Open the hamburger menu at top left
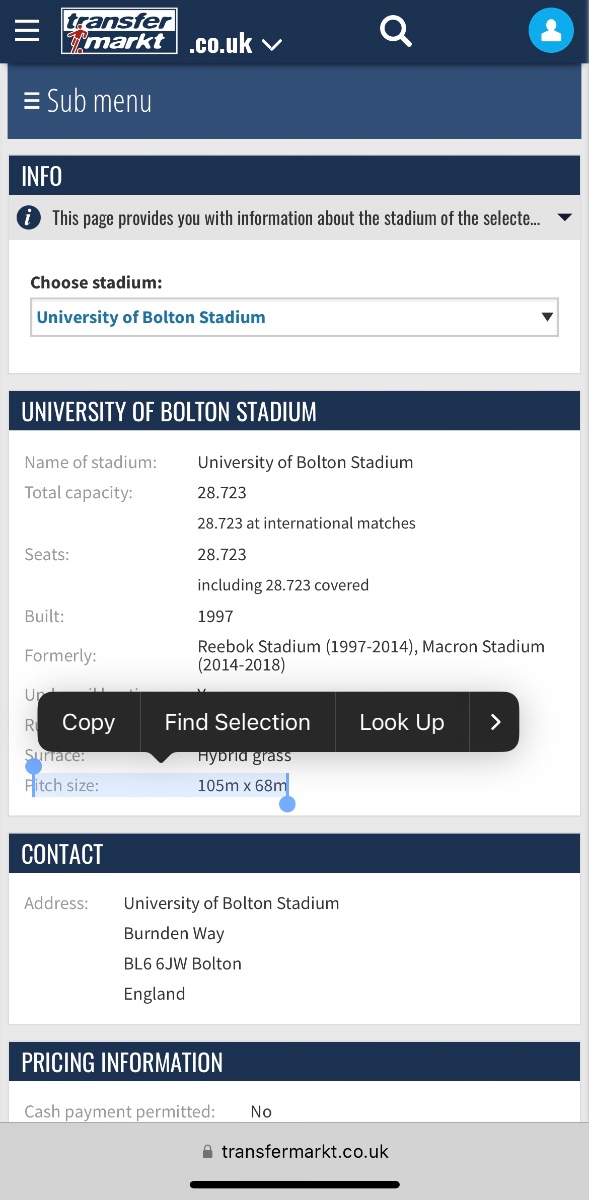The height and width of the screenshot is (1200, 589). (27, 31)
